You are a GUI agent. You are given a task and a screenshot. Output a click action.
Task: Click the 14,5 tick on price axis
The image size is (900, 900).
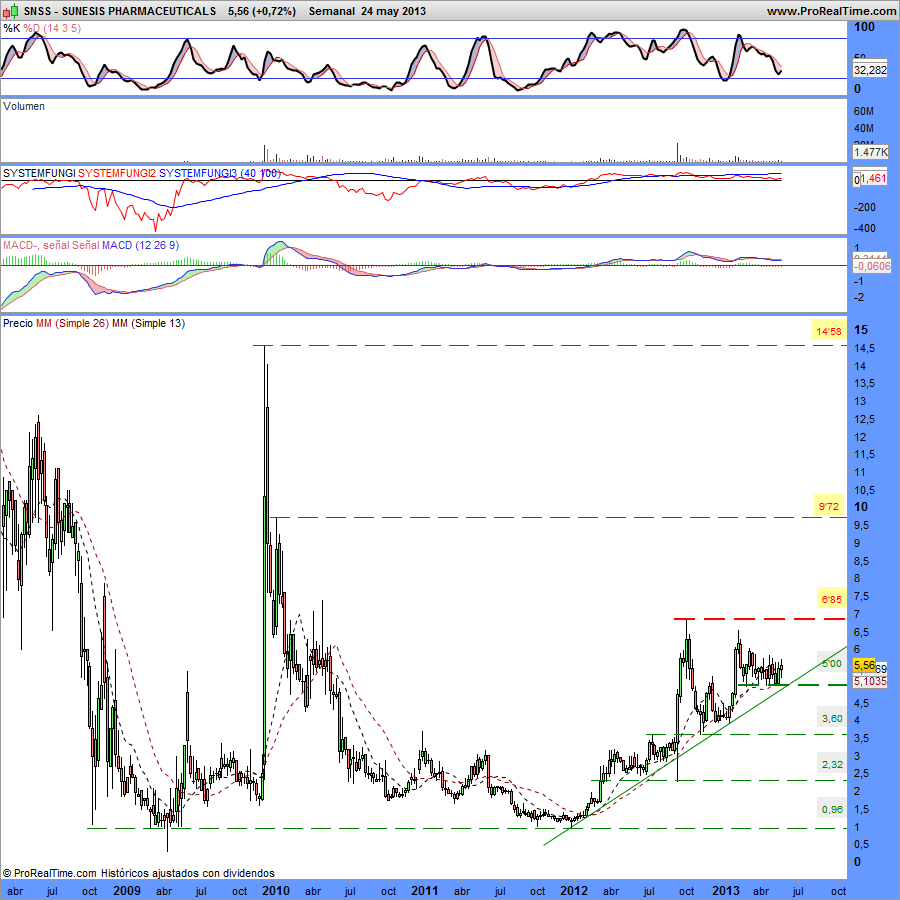coord(864,348)
